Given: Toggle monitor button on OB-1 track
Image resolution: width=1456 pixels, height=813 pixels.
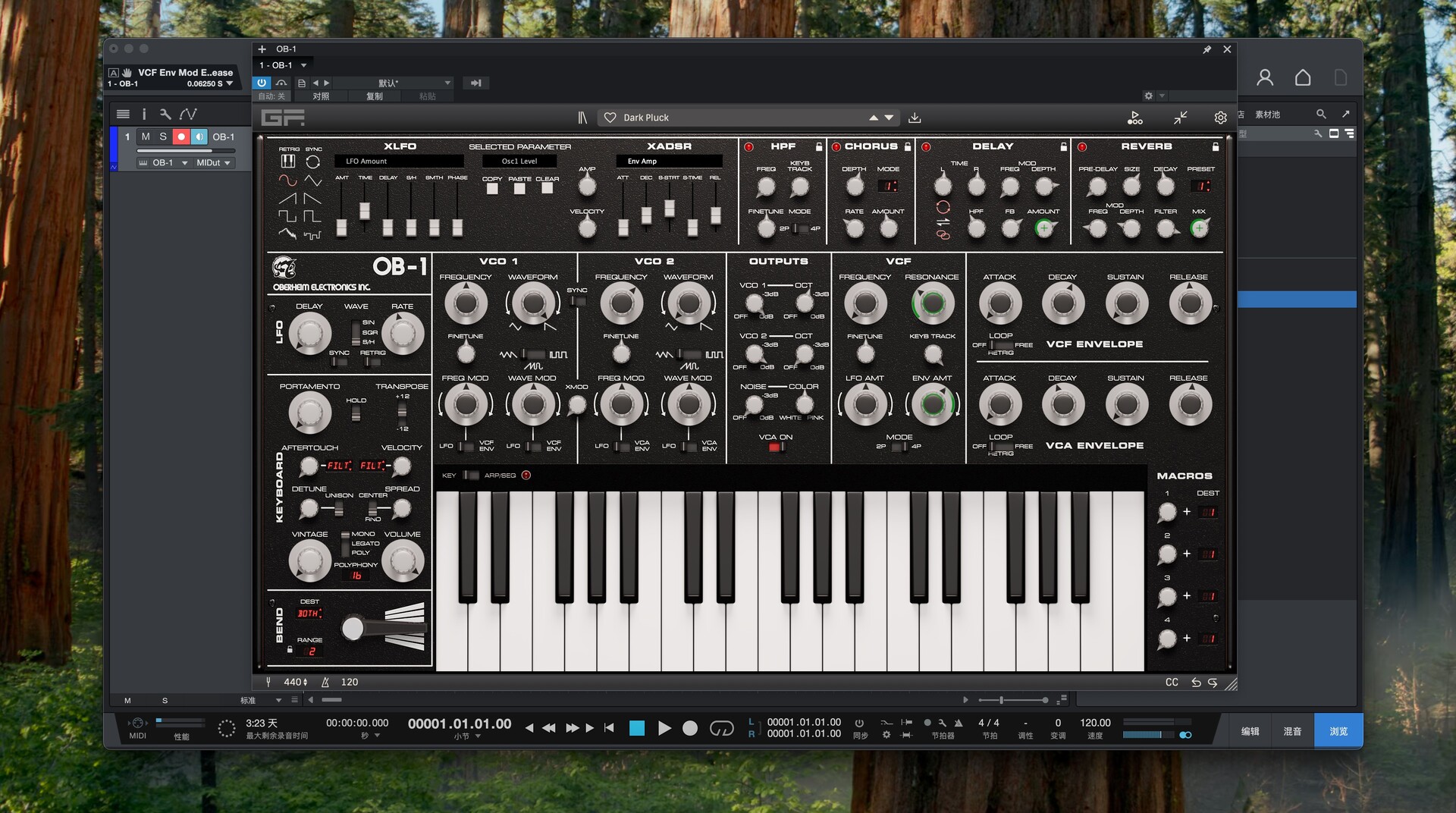Looking at the screenshot, I should pos(199,137).
